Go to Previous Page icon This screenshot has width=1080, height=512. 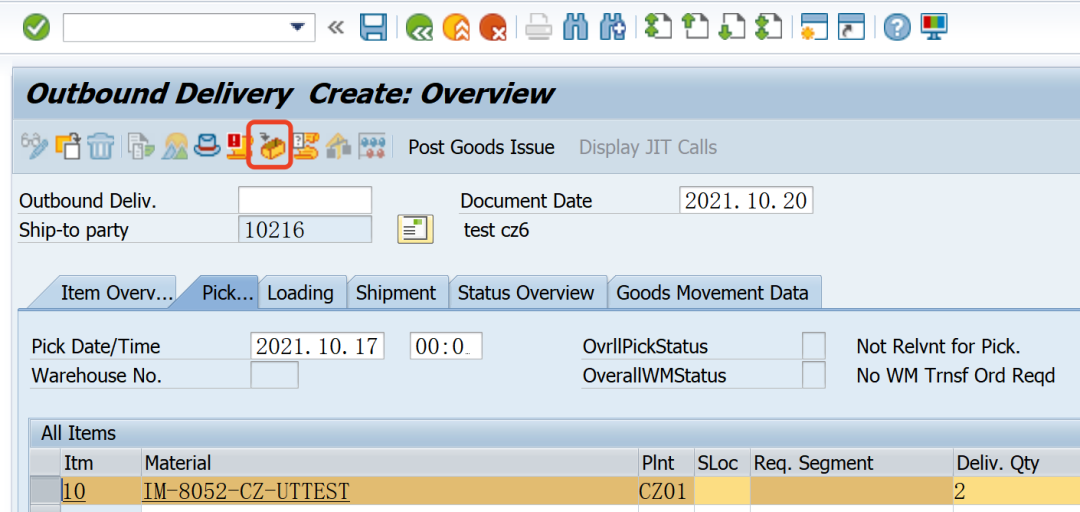pos(695,28)
